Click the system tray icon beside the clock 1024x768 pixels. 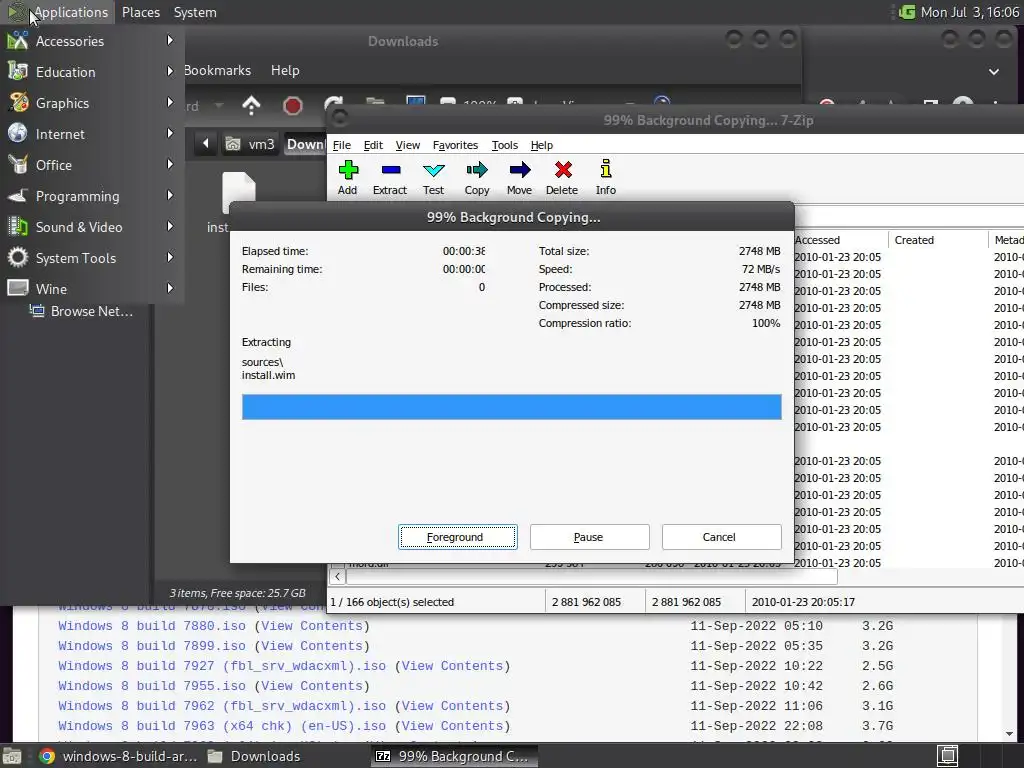906,12
